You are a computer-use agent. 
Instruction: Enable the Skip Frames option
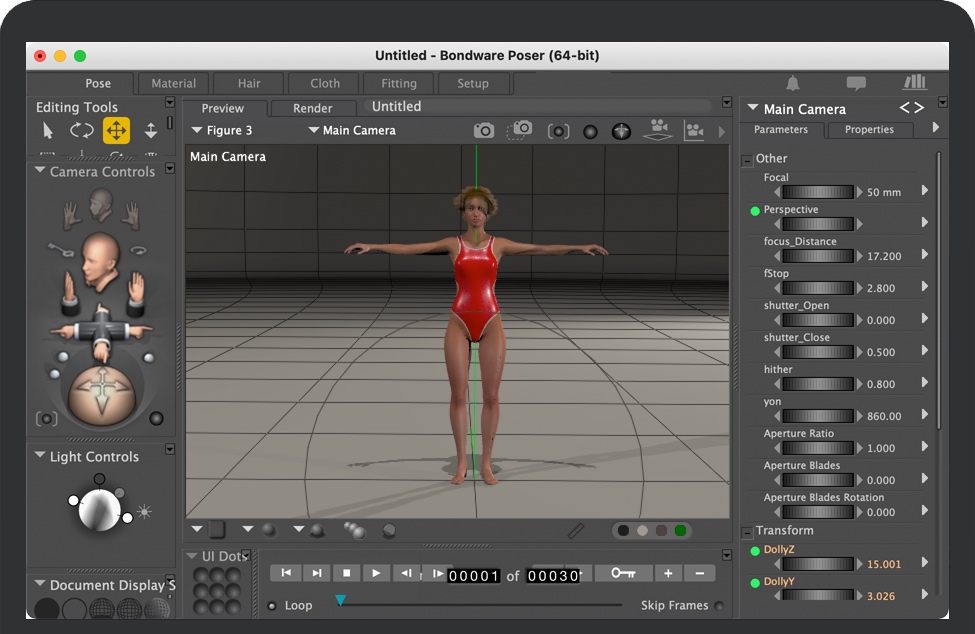719,606
